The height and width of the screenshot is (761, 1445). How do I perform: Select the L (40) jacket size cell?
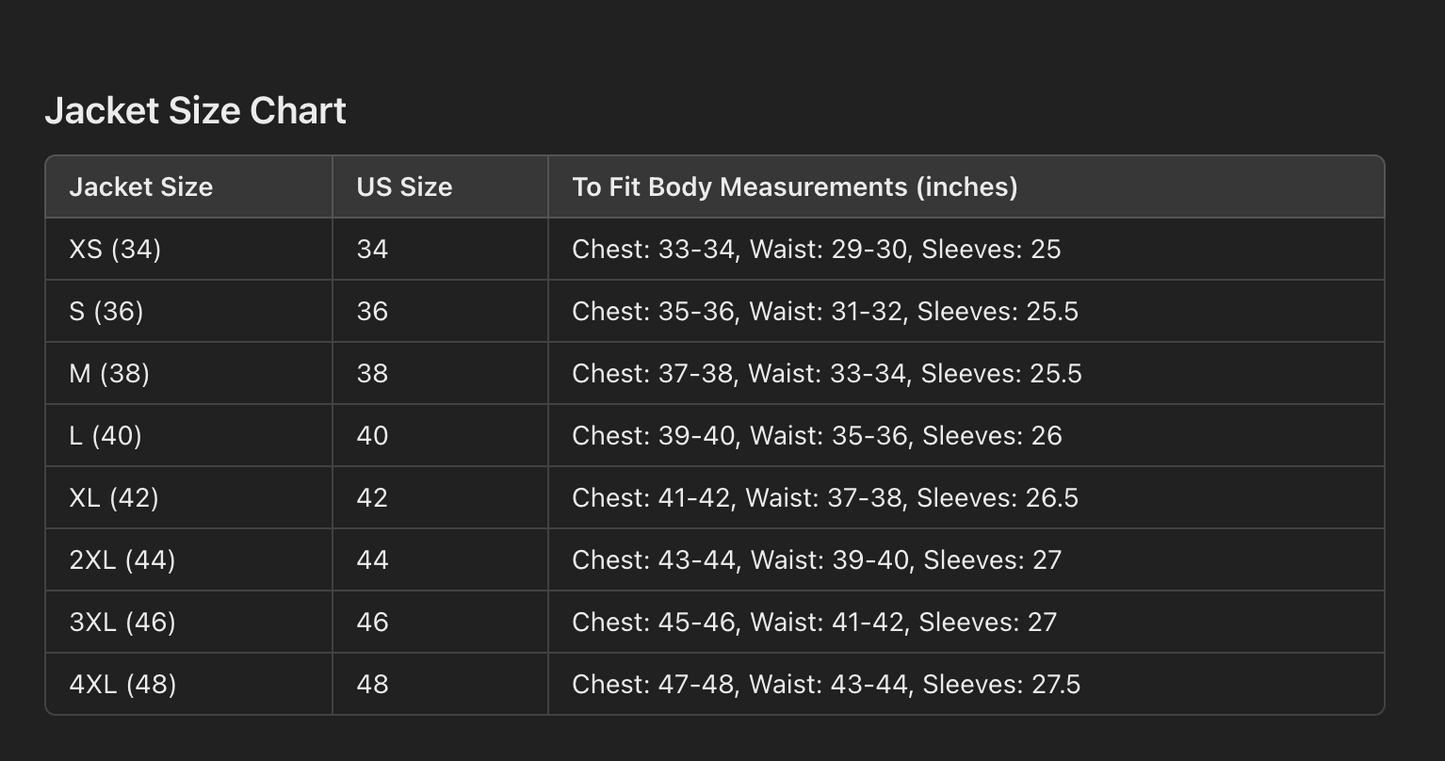coord(105,435)
